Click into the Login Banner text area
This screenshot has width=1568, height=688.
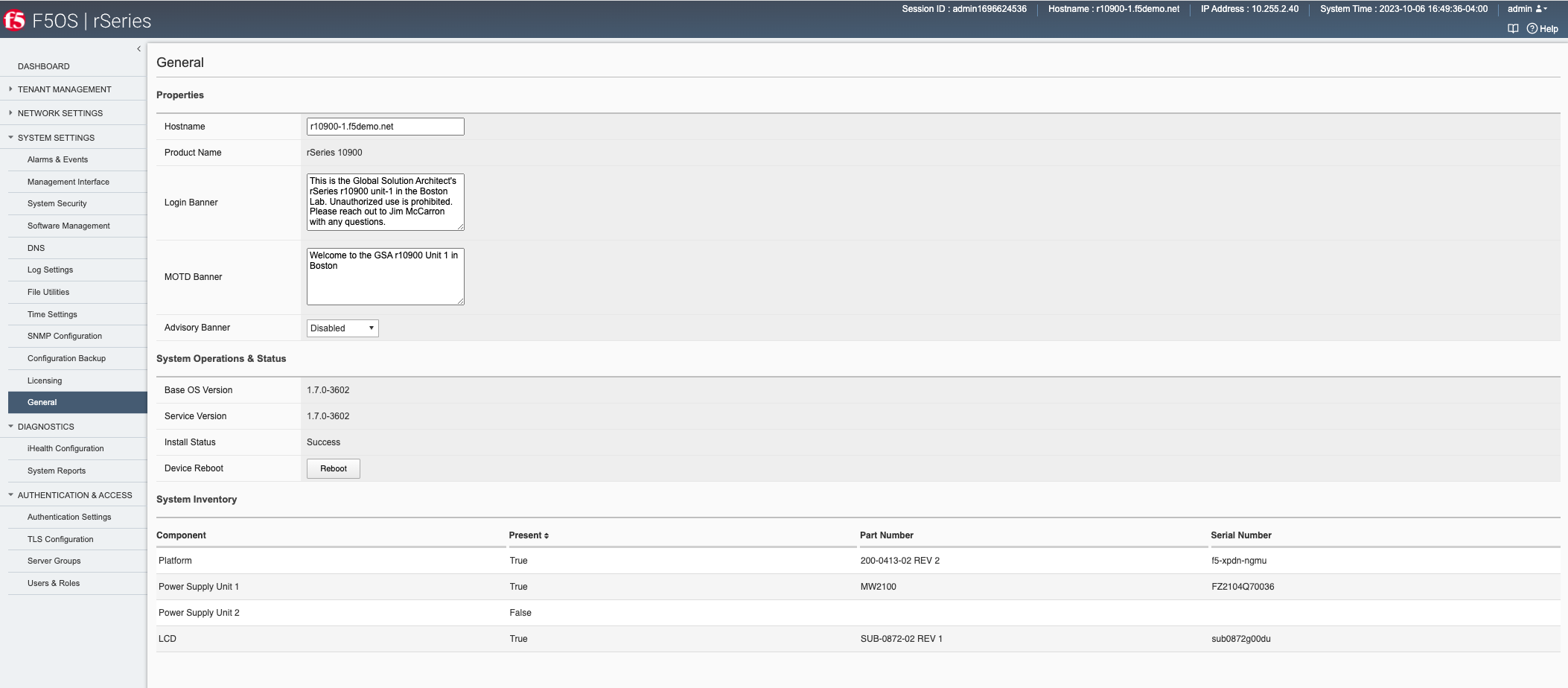tap(386, 202)
